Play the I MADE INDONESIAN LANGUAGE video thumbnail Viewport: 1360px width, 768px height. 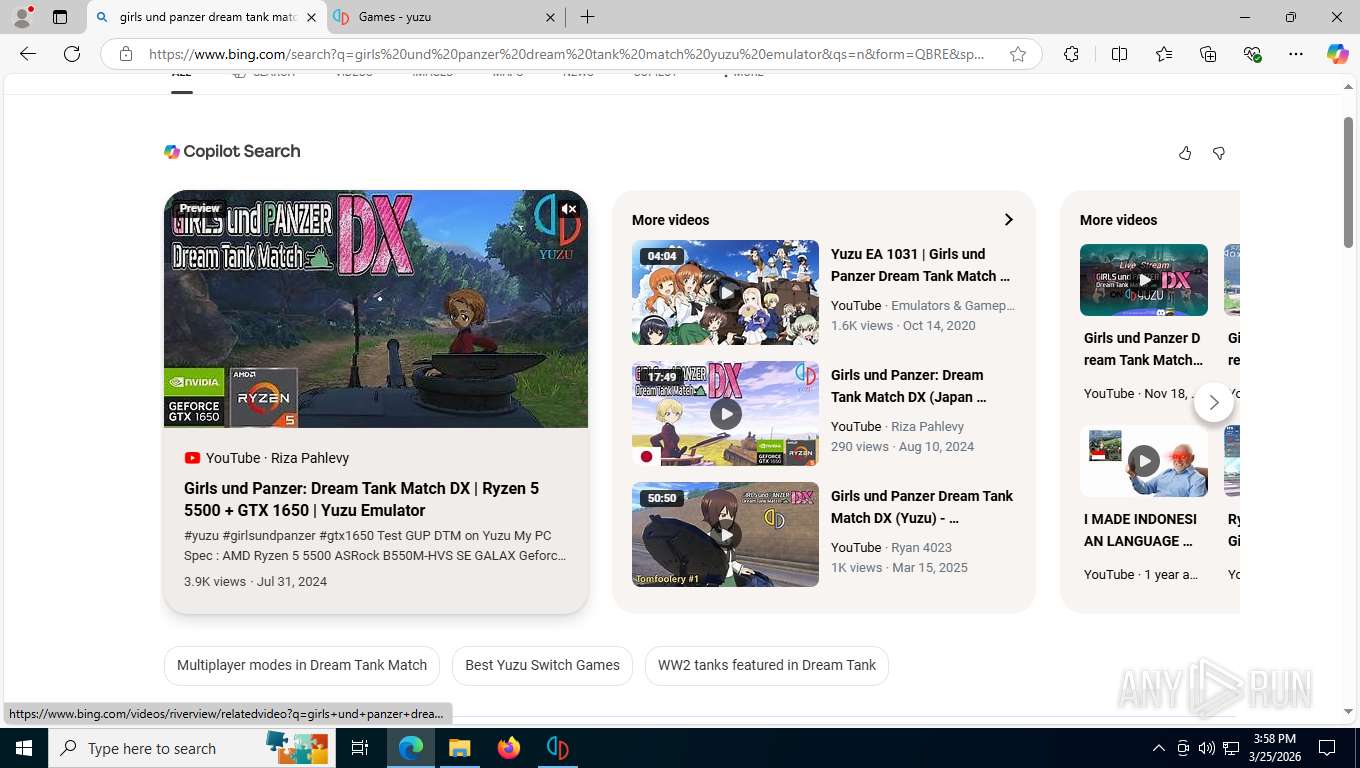click(x=1144, y=461)
